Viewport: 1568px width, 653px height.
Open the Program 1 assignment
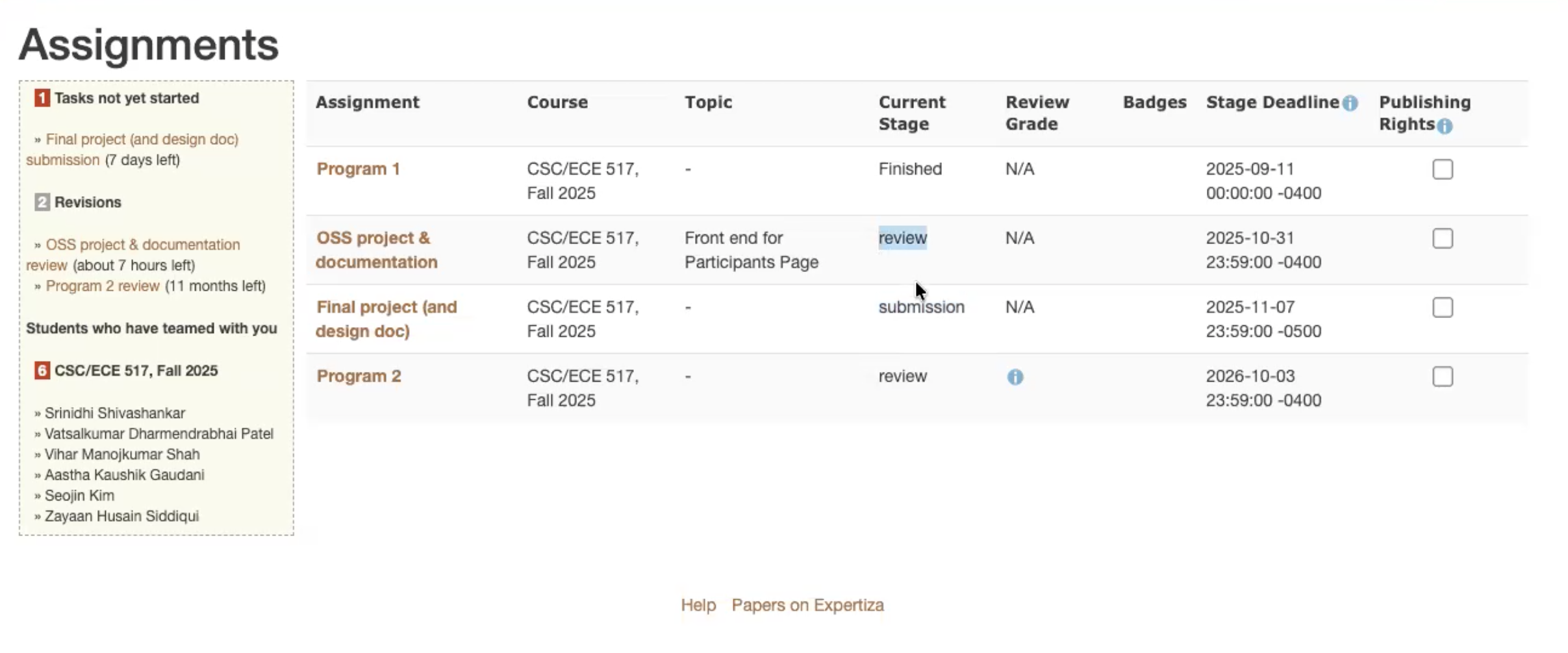[358, 169]
